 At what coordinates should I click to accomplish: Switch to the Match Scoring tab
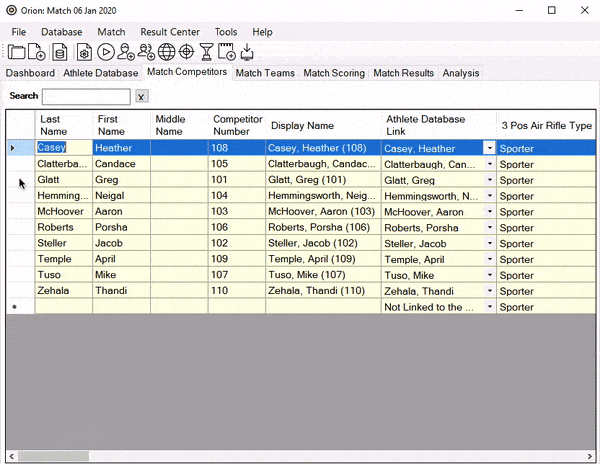pos(334,73)
